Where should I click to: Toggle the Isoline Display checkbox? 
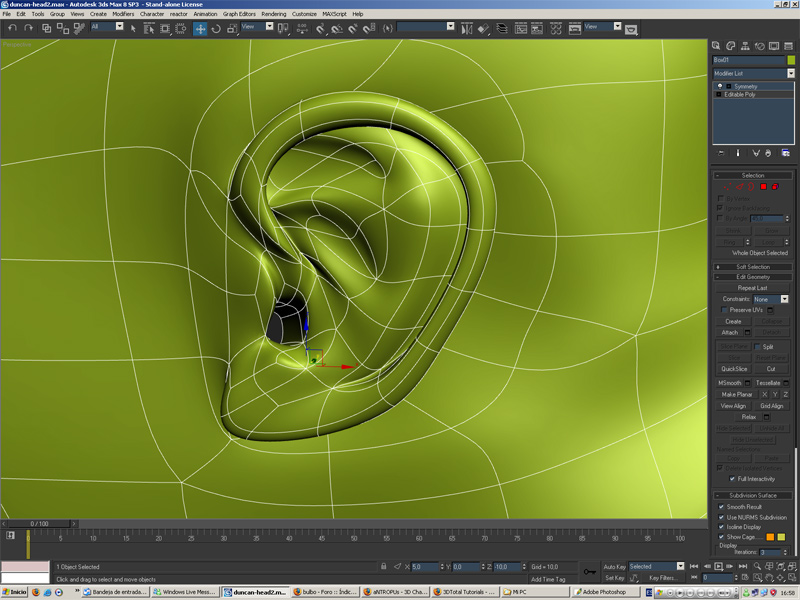721,527
